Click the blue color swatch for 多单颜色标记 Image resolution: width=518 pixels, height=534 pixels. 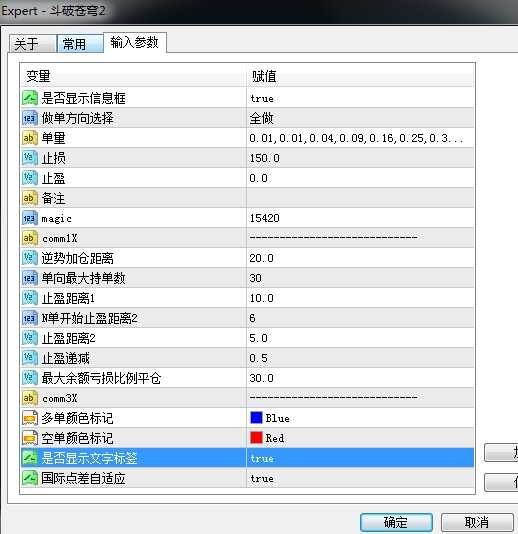tap(256, 418)
